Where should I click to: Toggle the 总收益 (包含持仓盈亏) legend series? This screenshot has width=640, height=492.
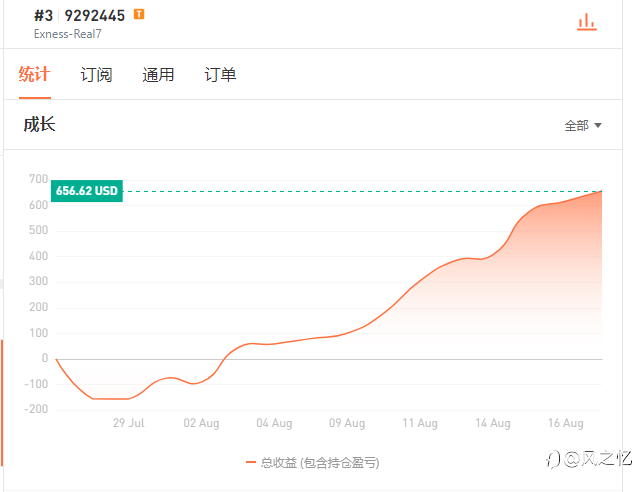coord(319,462)
